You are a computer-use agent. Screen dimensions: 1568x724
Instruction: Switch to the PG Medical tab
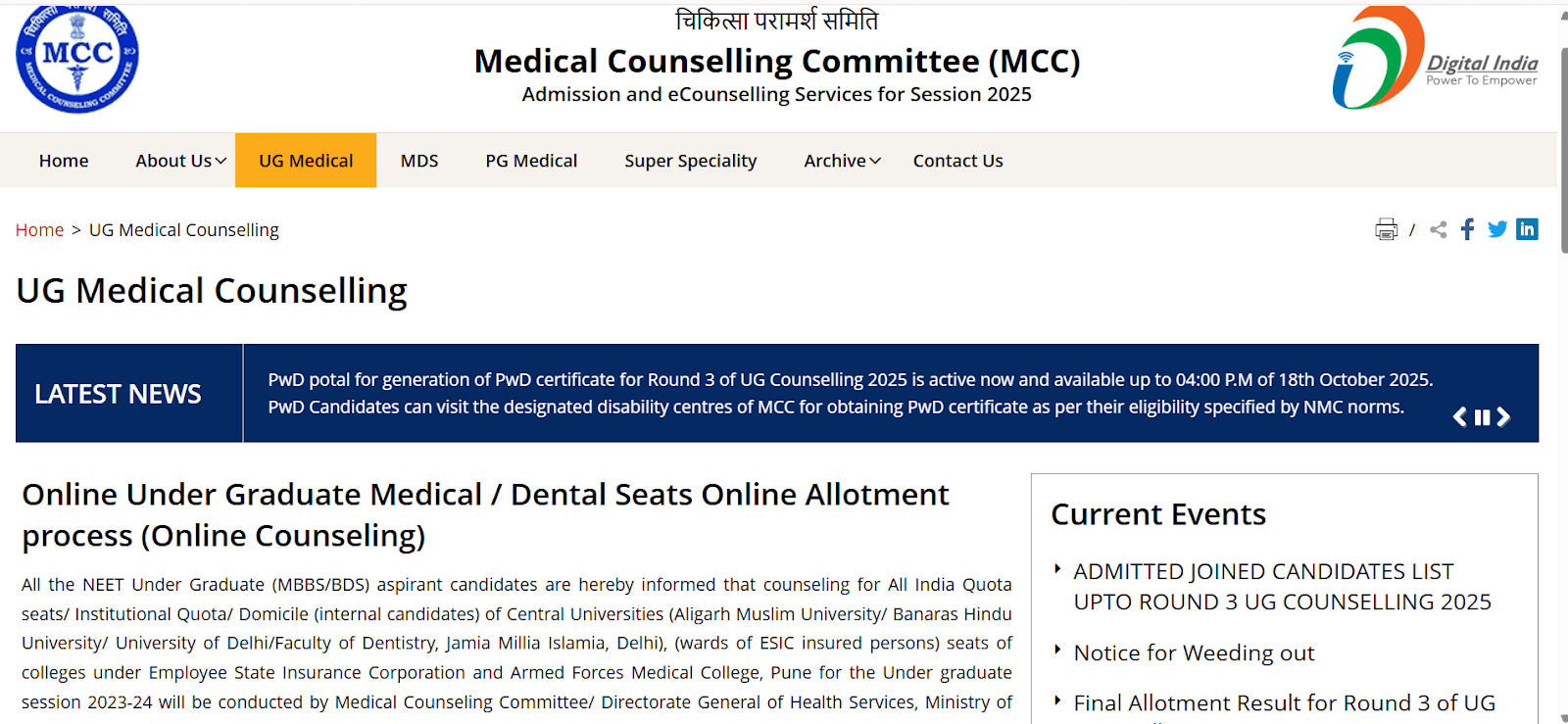(x=531, y=160)
